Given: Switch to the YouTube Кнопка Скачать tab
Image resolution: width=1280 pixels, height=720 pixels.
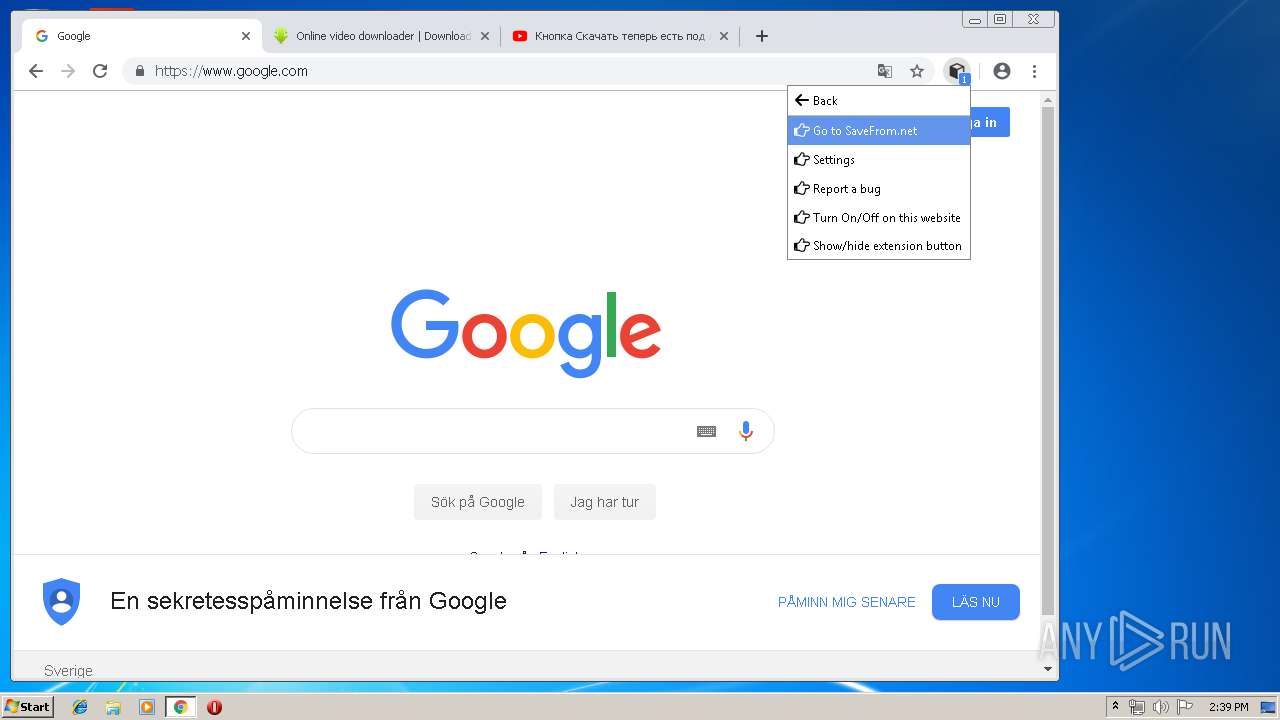Looking at the screenshot, I should point(621,36).
